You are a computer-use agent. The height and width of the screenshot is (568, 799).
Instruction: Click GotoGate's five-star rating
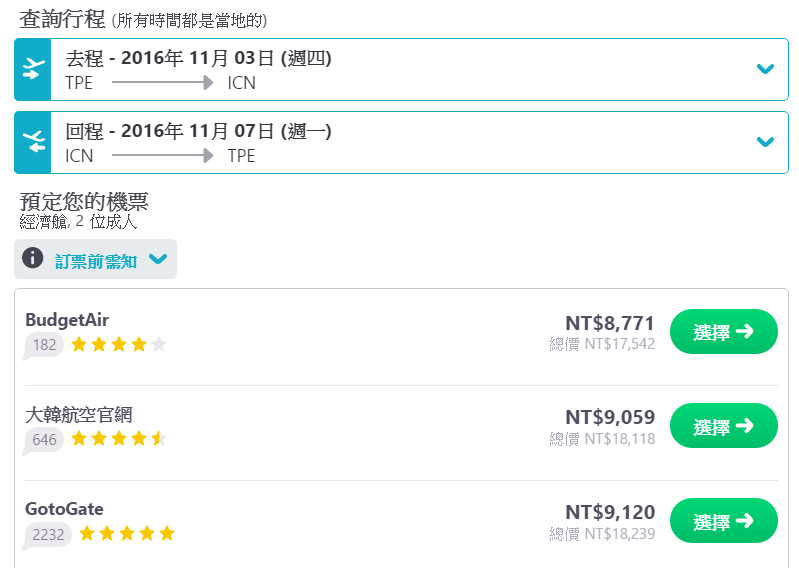(x=127, y=534)
